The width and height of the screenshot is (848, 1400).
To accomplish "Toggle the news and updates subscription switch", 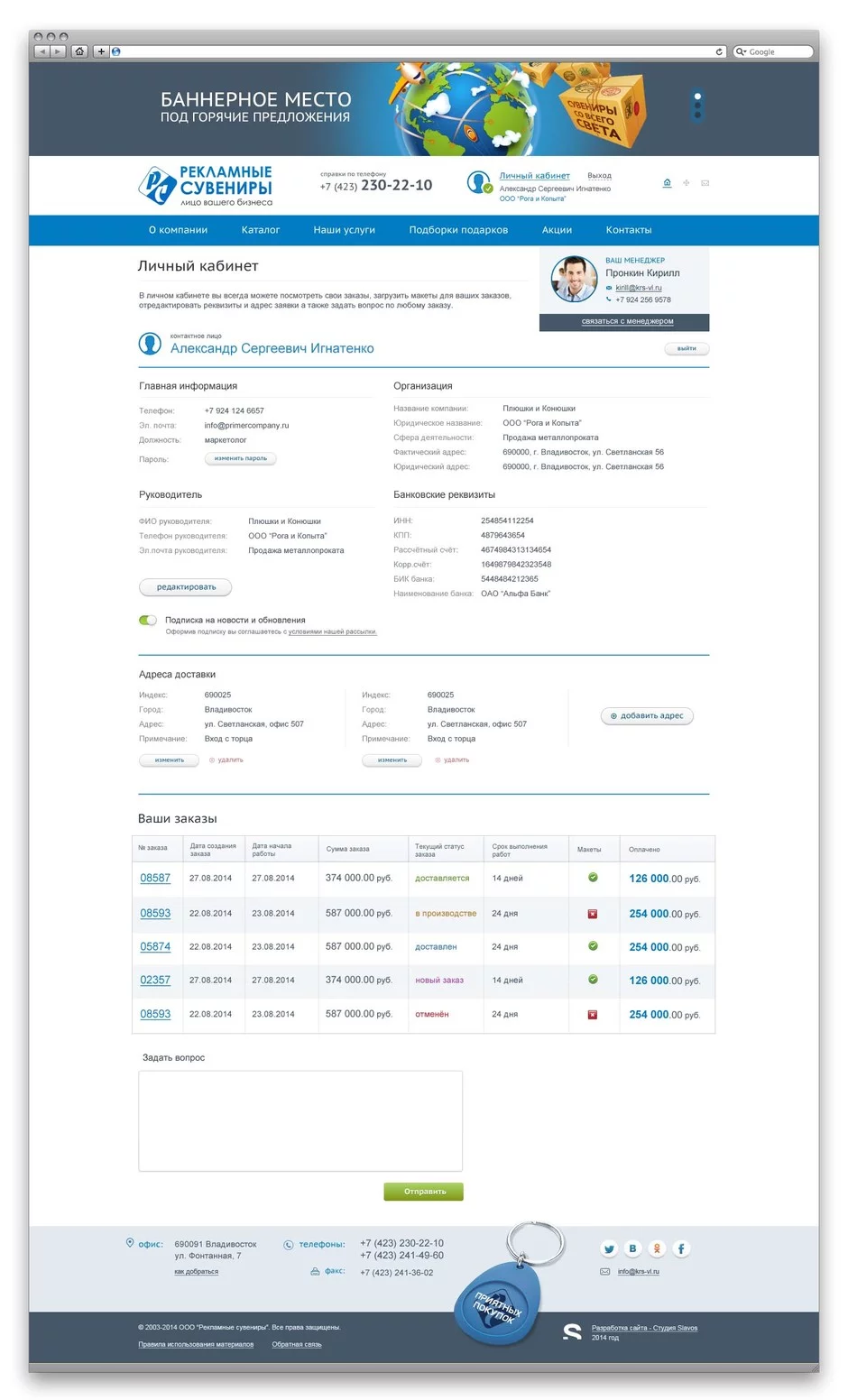I will [148, 621].
